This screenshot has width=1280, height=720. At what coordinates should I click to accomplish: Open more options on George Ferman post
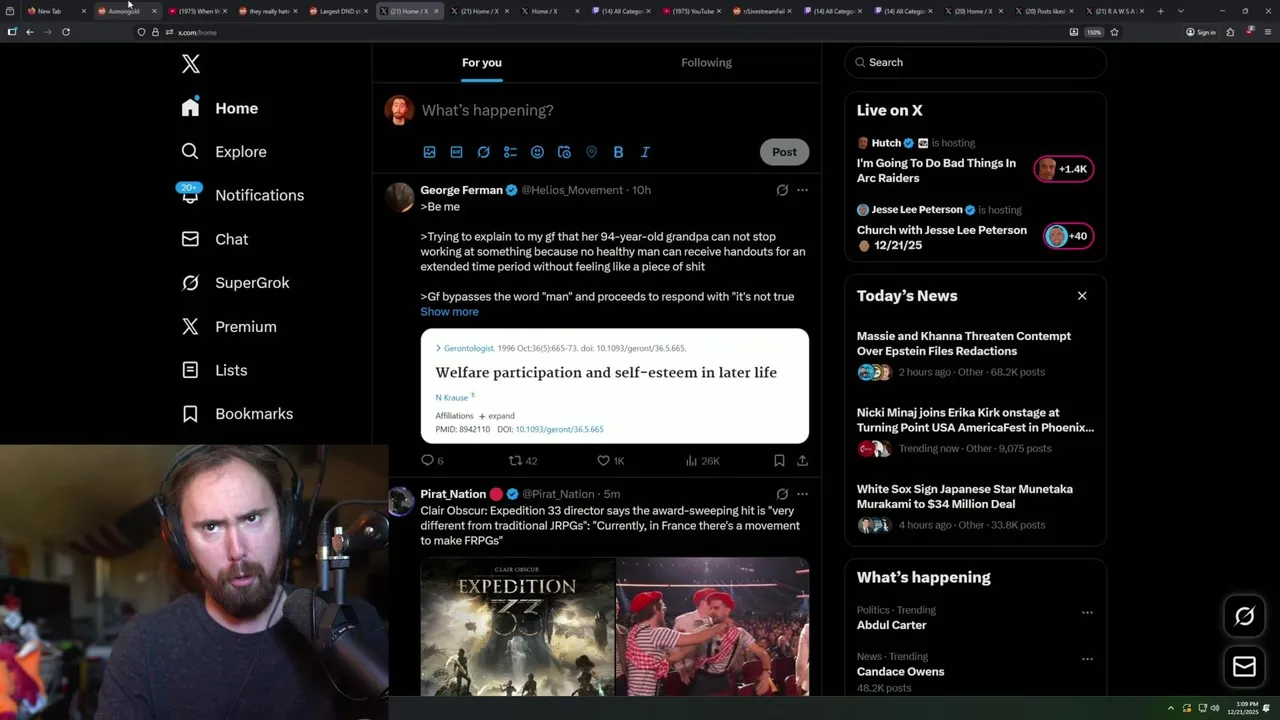pos(802,190)
